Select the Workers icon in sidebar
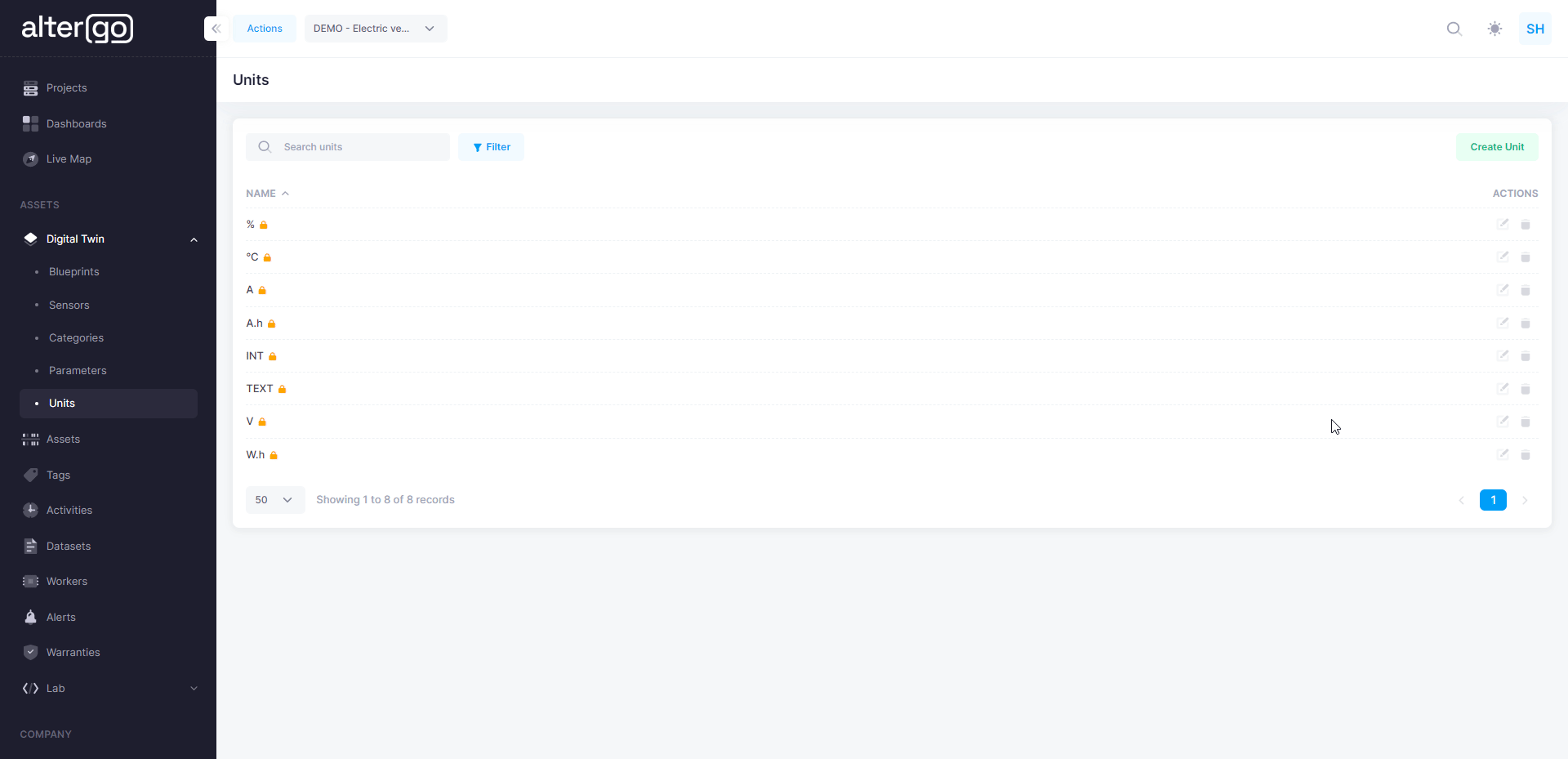1568x759 pixels. 30,581
